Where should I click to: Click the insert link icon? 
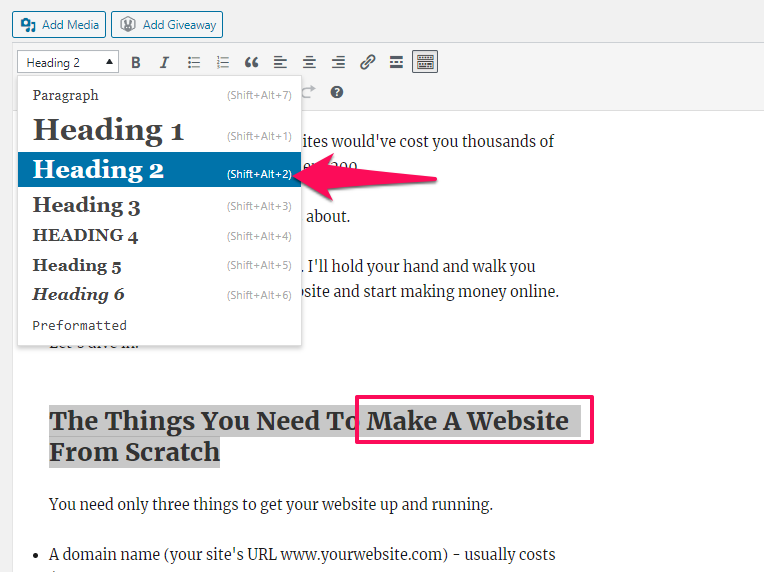[x=368, y=62]
